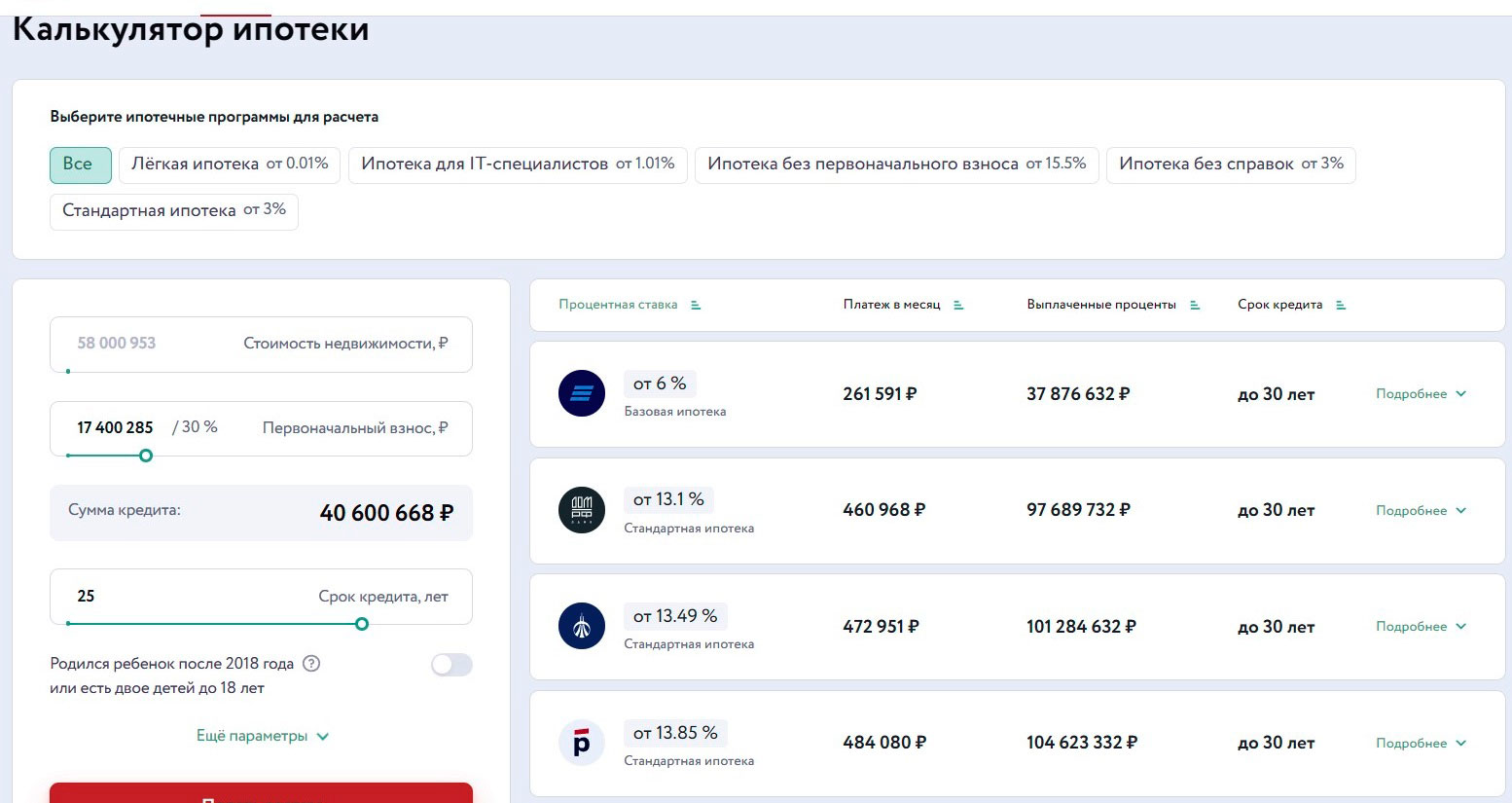
Task: Toggle the child born after 2018 switch
Action: 451,665
